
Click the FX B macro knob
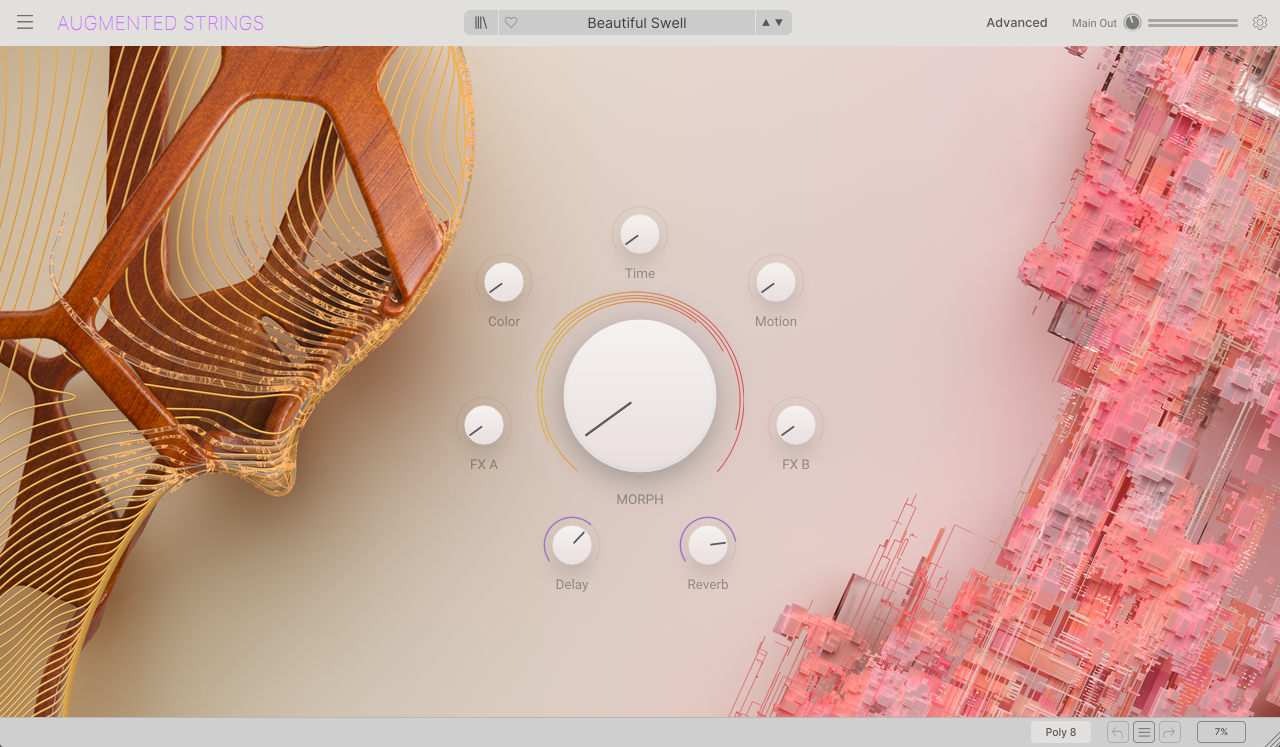796,426
